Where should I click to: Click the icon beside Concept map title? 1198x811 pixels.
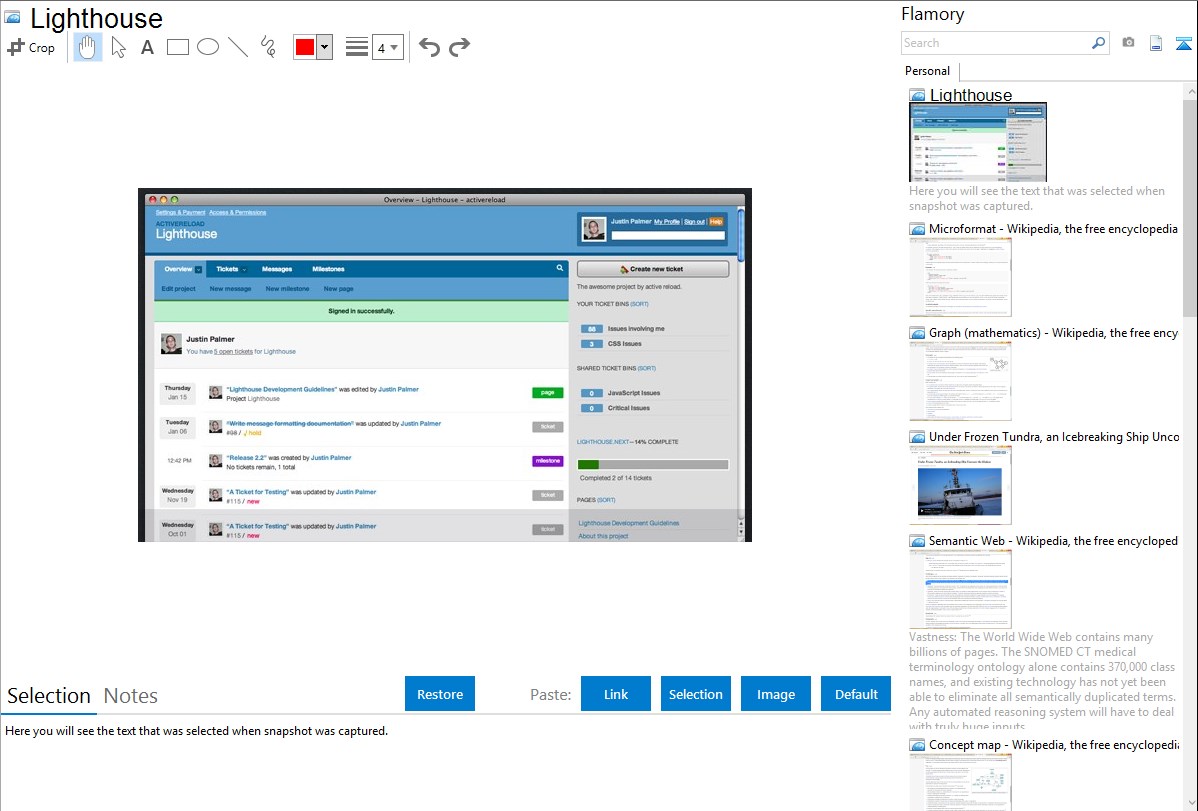pyautogui.click(x=918, y=744)
